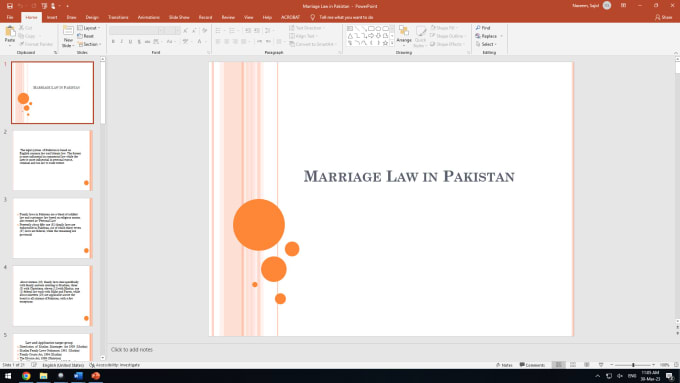
Task: Show hidden system tray icons
Action: [x=598, y=376]
